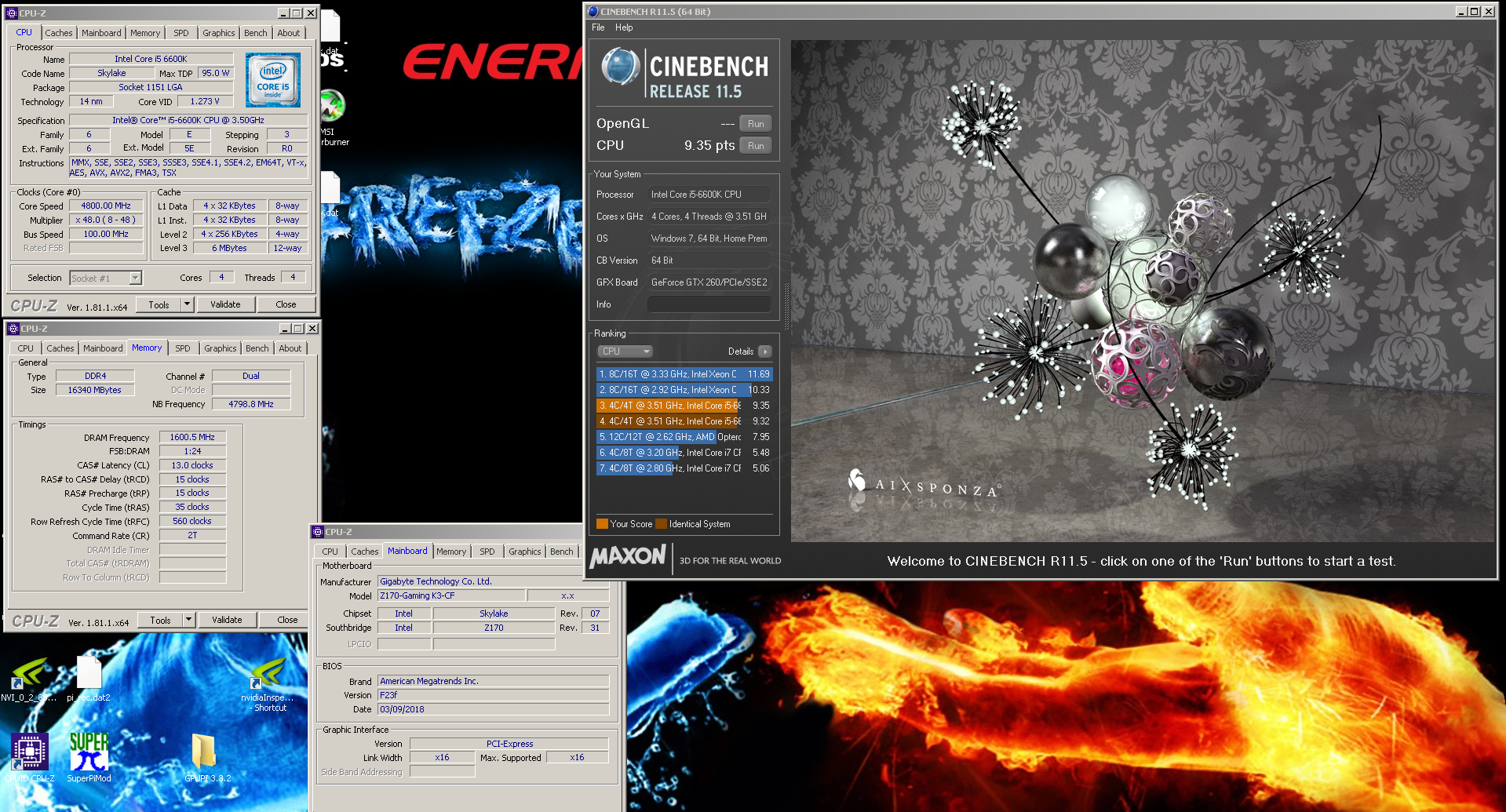
Task: Select ranking row 1 Intel Xeon 11.69
Action: (x=684, y=374)
